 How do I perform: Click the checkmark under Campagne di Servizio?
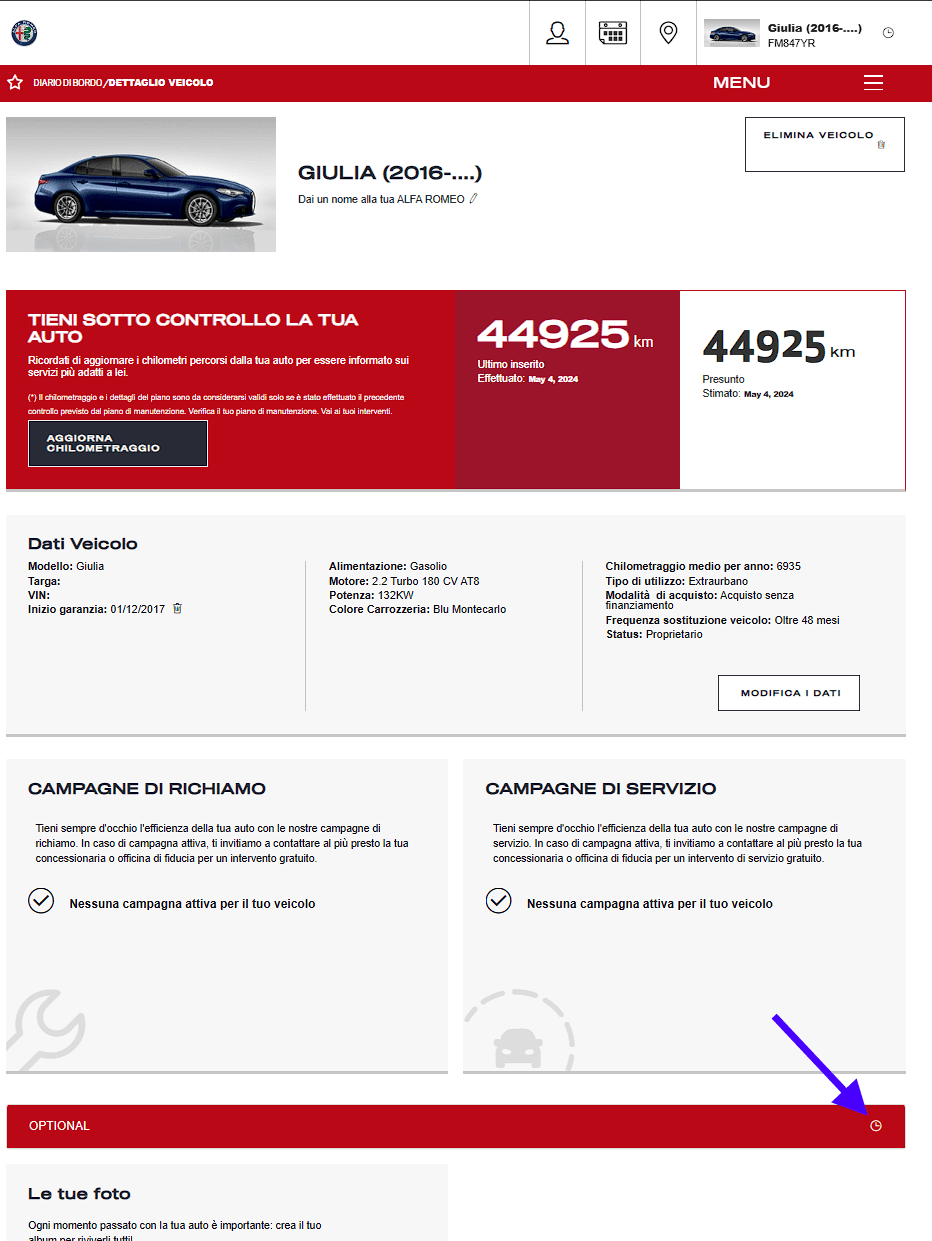coord(498,901)
